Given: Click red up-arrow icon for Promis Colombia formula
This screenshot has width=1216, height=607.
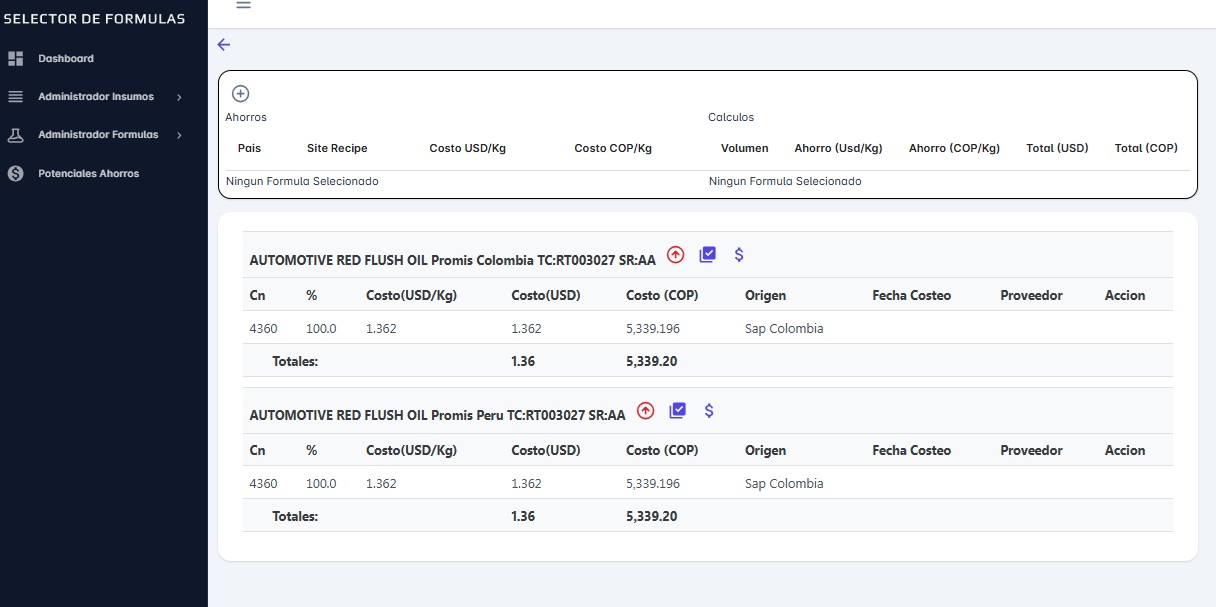Looking at the screenshot, I should (x=675, y=255).
